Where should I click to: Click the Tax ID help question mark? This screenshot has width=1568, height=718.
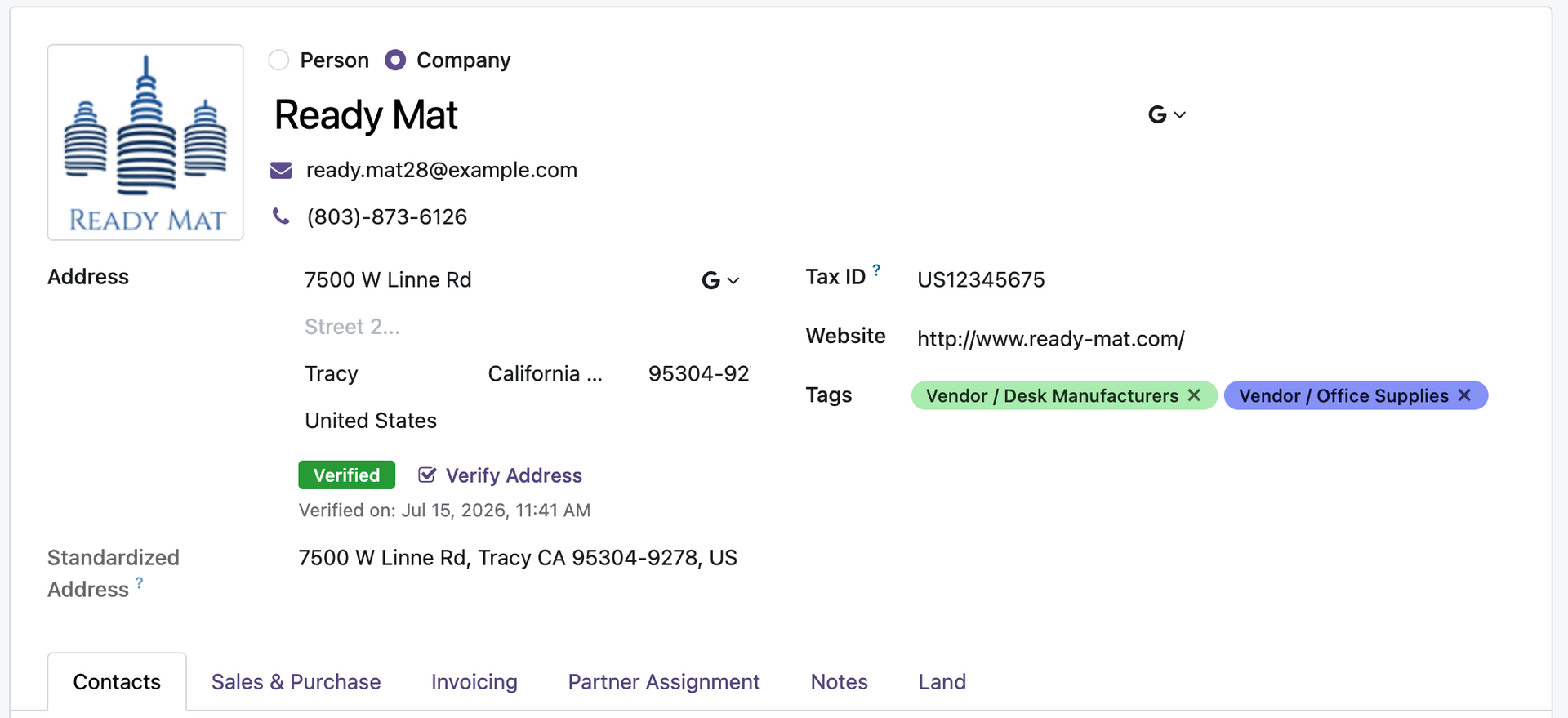(876, 270)
